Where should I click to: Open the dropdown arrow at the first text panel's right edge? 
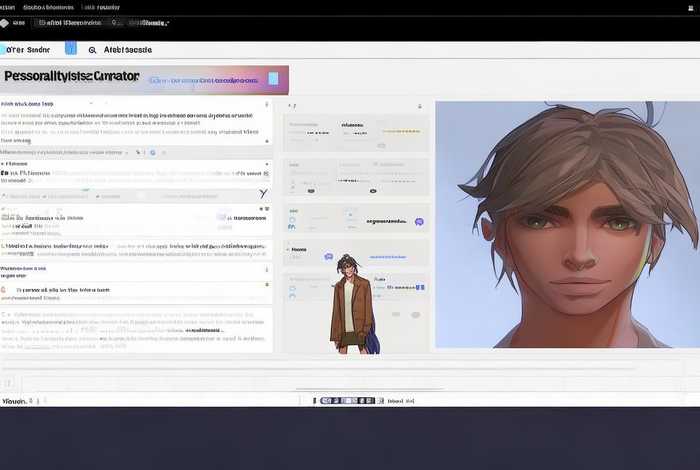(266, 103)
